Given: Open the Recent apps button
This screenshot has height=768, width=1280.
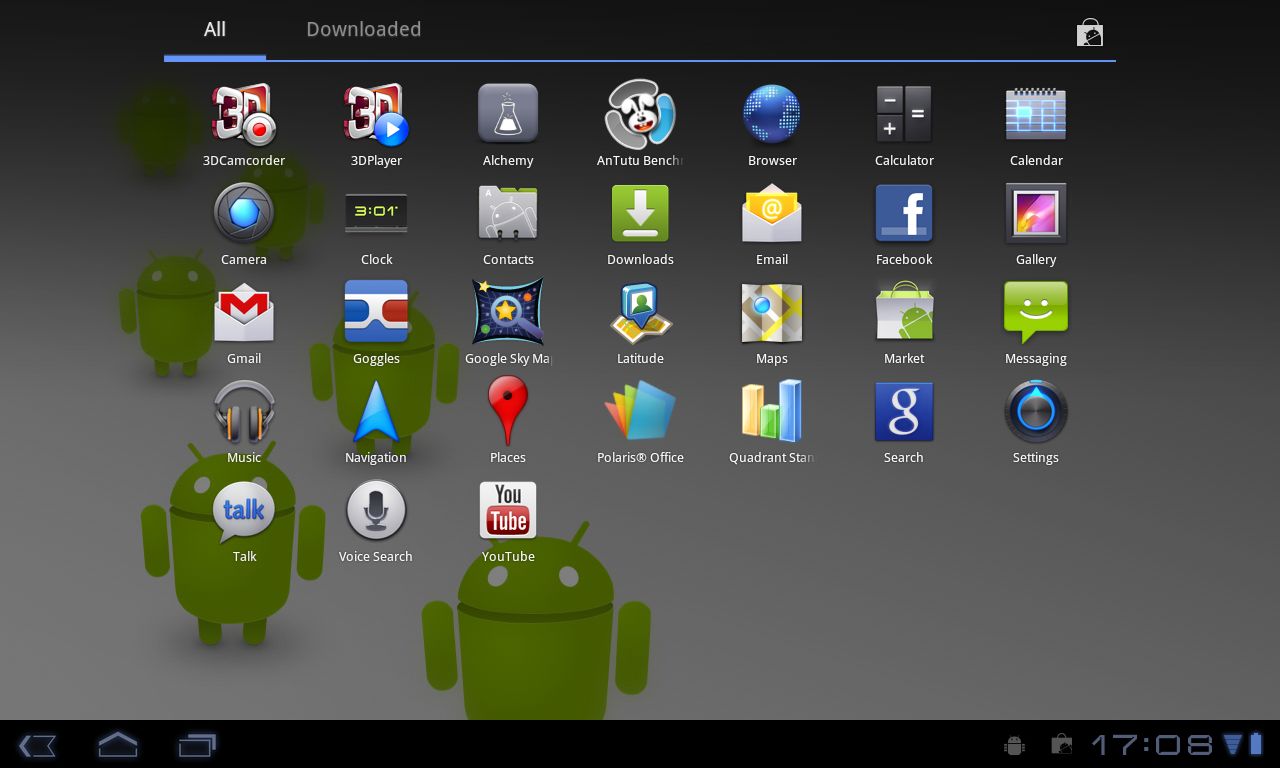Looking at the screenshot, I should [x=197, y=745].
